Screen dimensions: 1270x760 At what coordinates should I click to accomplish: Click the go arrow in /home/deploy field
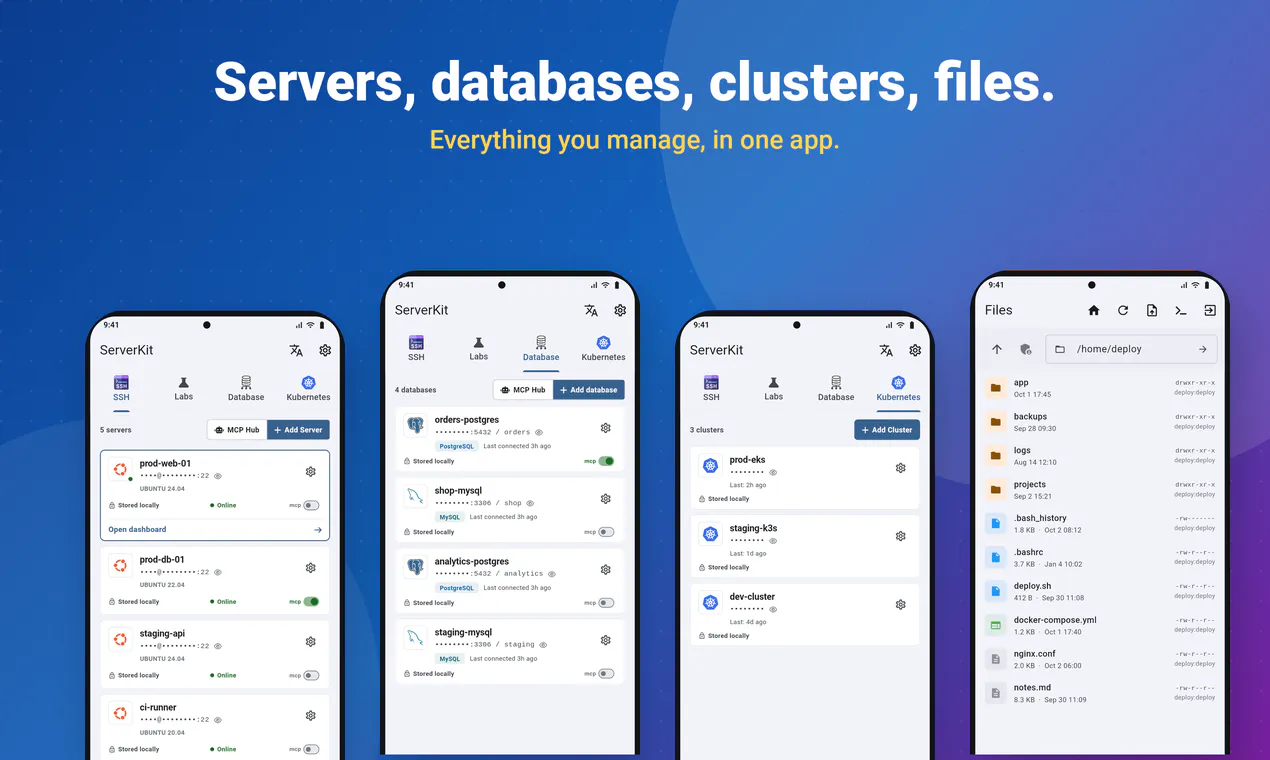1203,349
